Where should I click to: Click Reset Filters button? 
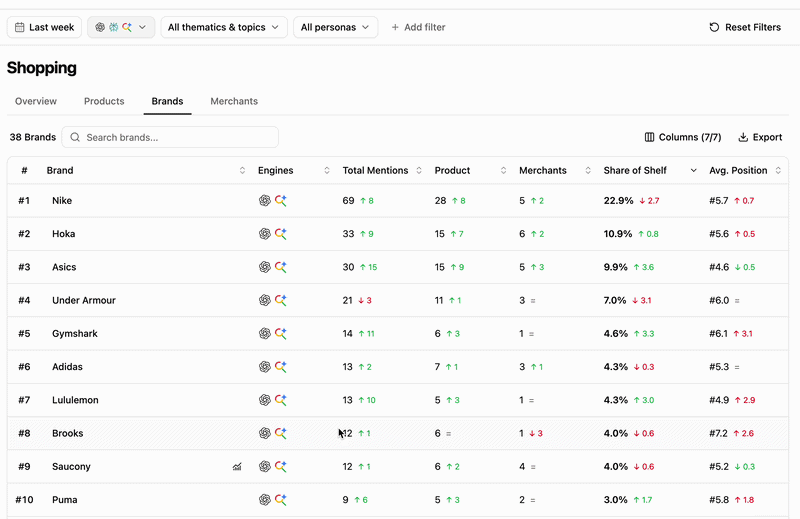pos(745,27)
